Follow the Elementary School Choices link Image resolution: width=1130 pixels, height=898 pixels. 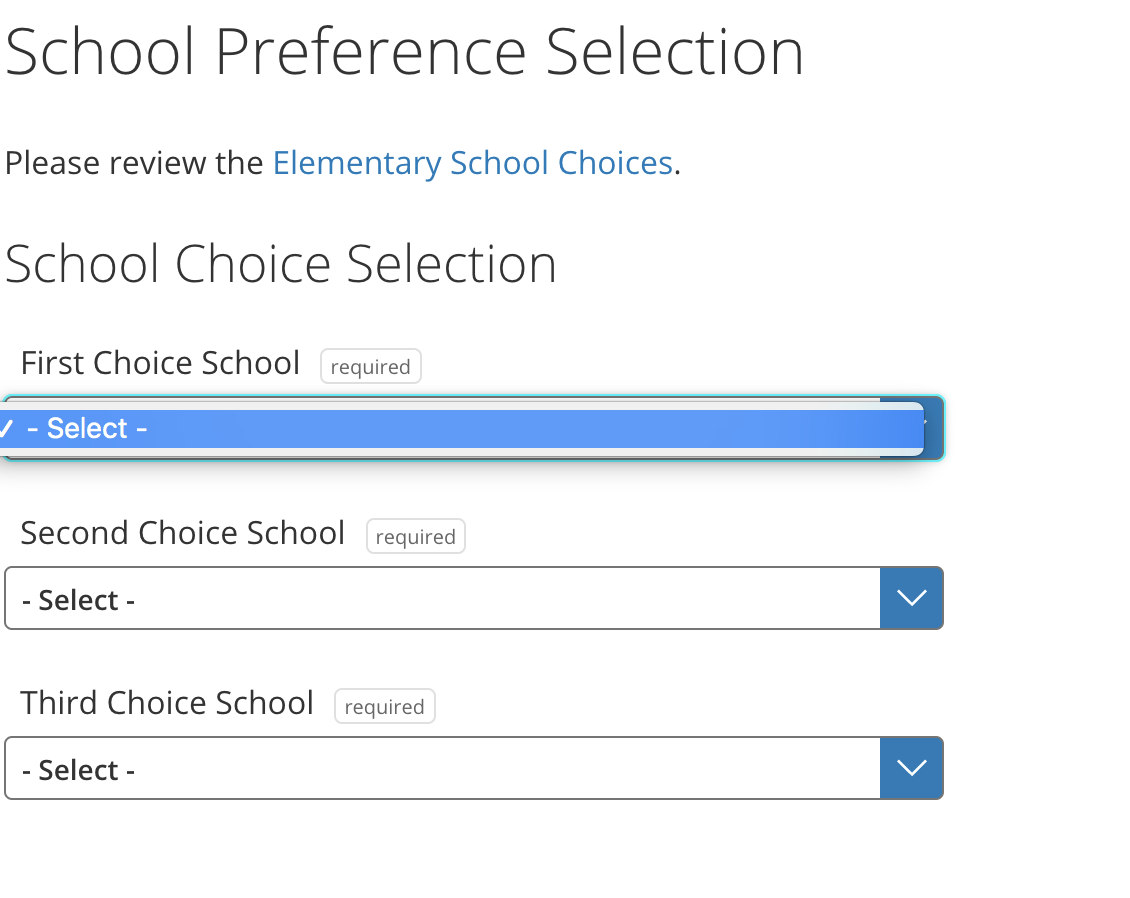pyautogui.click(x=472, y=162)
